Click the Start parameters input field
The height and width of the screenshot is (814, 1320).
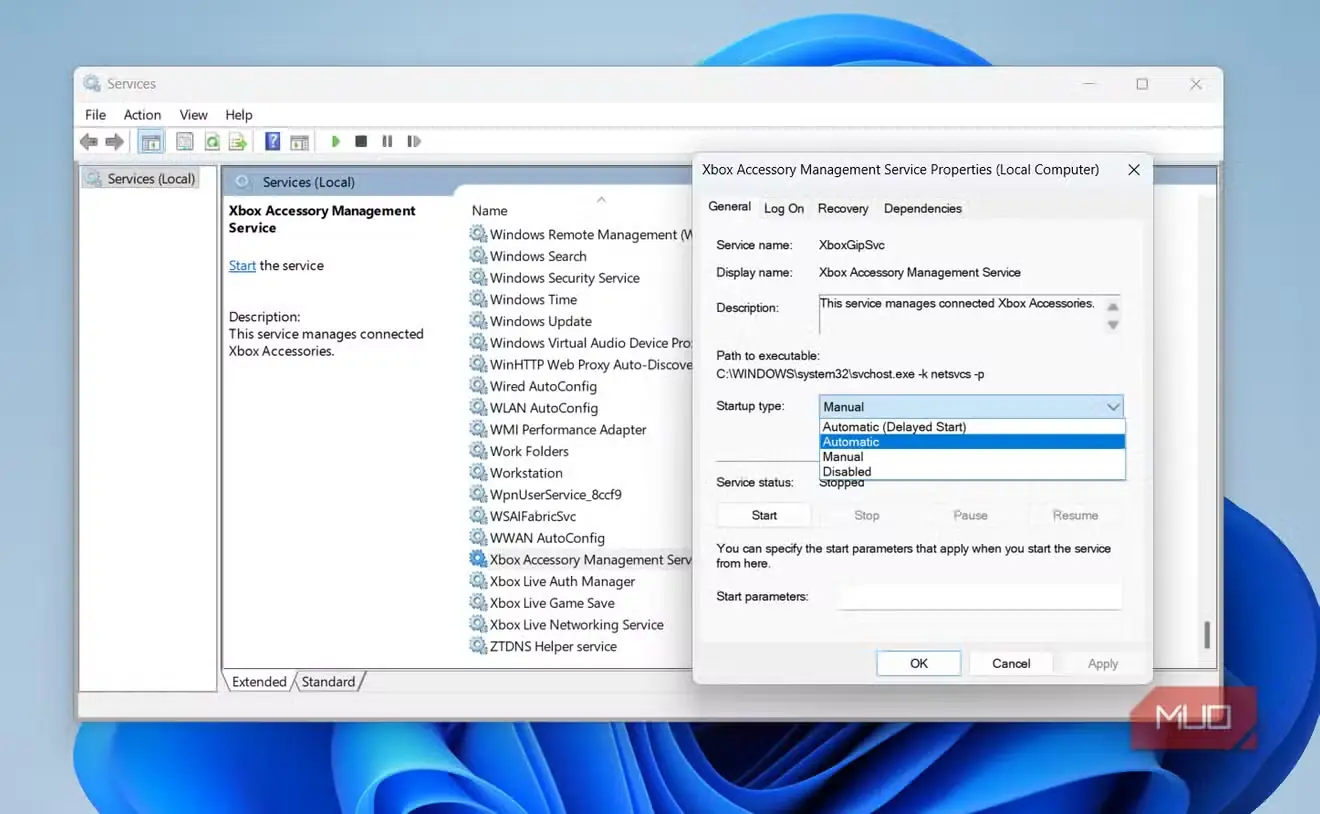tap(979, 597)
